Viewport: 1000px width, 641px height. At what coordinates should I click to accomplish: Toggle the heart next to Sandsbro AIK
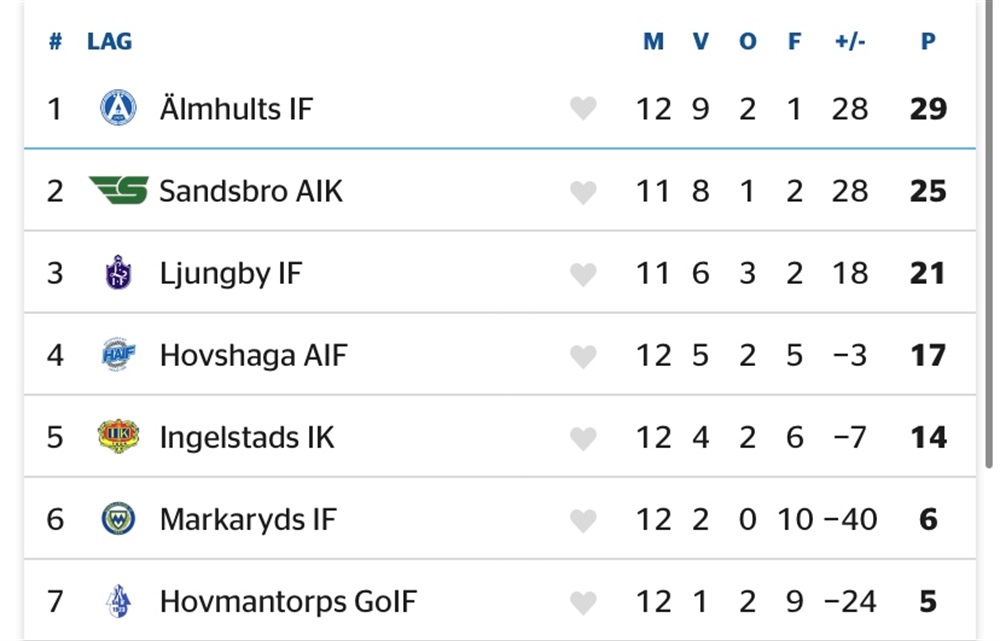pos(583,192)
